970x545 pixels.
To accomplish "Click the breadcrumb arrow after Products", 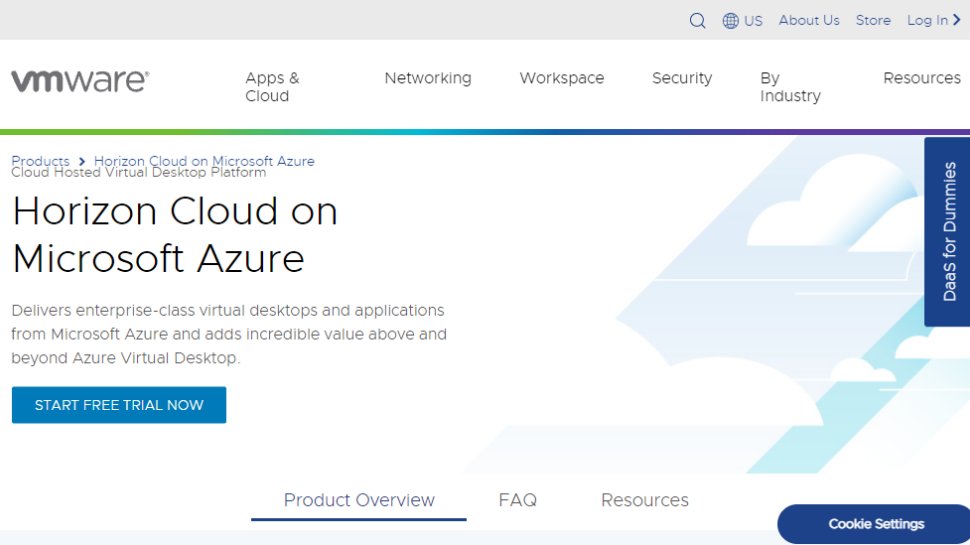I will click(82, 161).
